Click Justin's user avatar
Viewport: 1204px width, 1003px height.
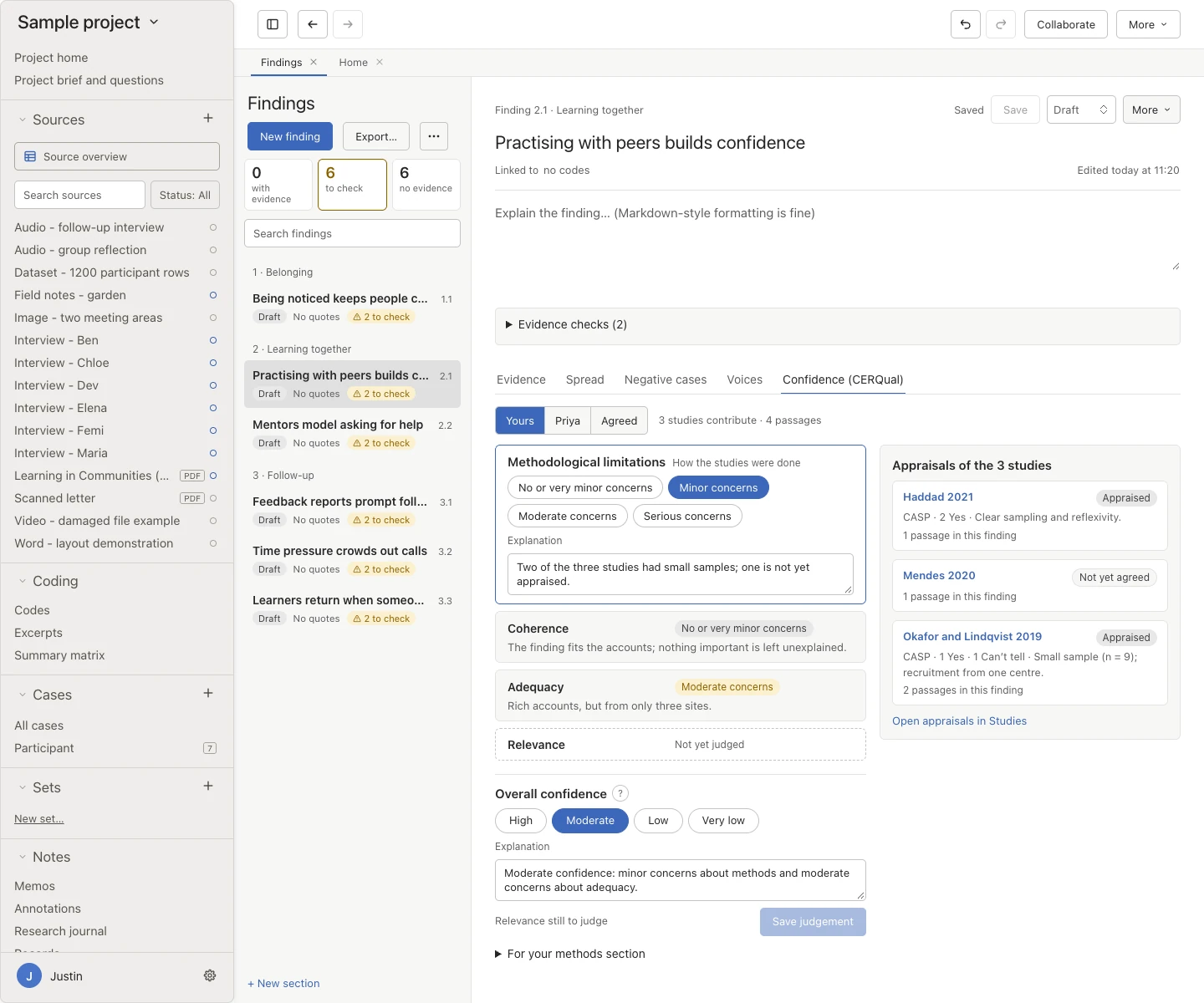pyautogui.click(x=29, y=975)
